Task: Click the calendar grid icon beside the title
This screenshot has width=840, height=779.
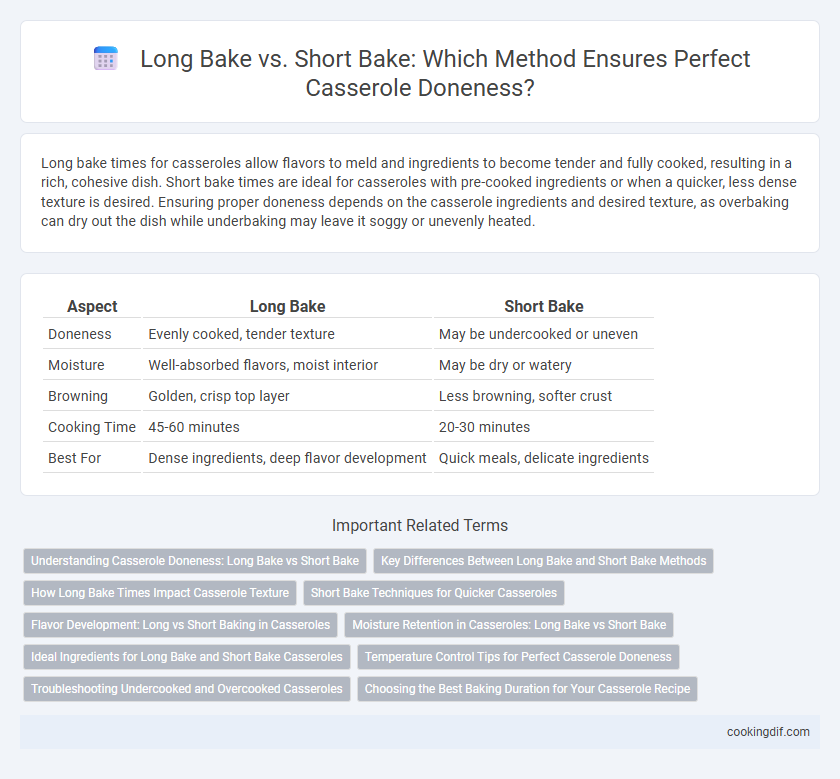Action: [x=106, y=58]
